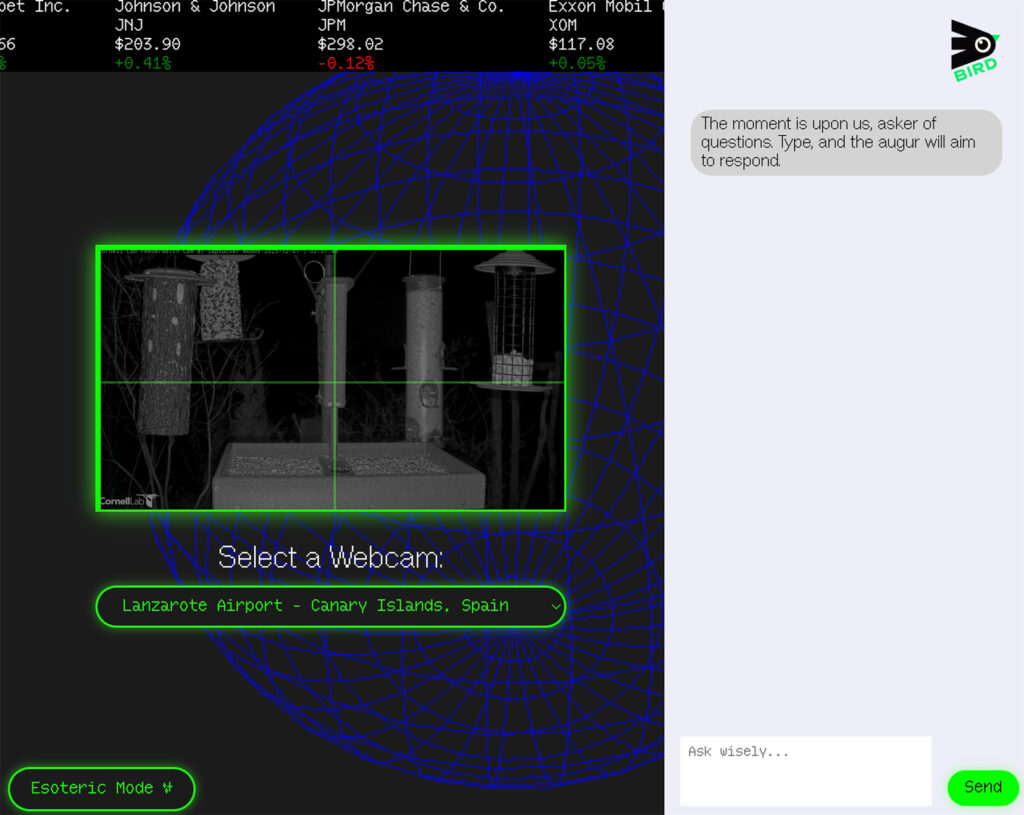The image size is (1024, 815).
Task: Click the crosshair intersection on webcam feed
Action: (x=334, y=382)
